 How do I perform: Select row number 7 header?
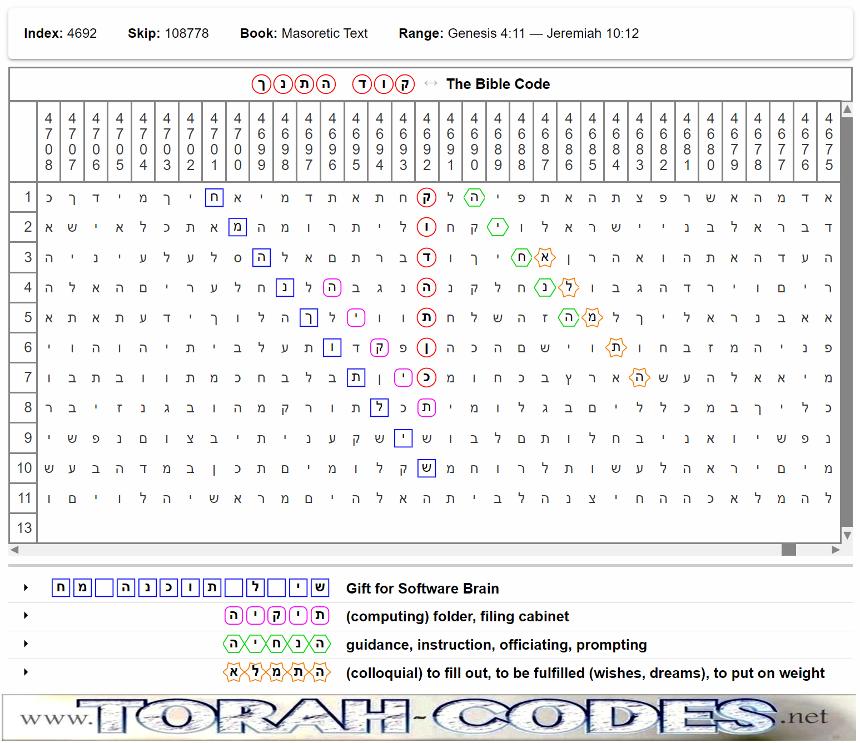[23, 378]
